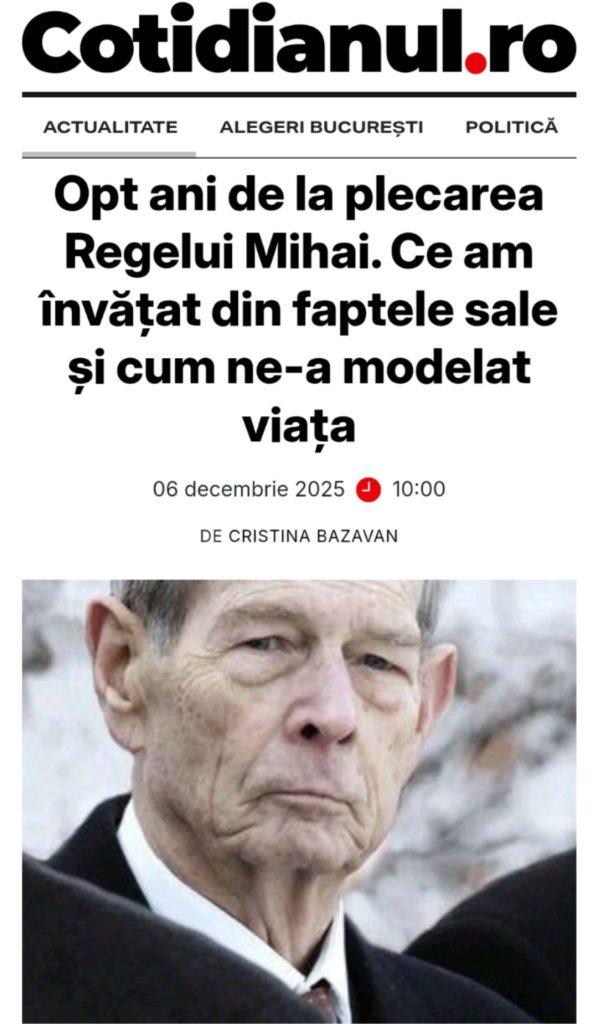Viewport: 598px width, 1024px height.
Task: Open the article photo of the elderly man
Action: click(x=299, y=801)
